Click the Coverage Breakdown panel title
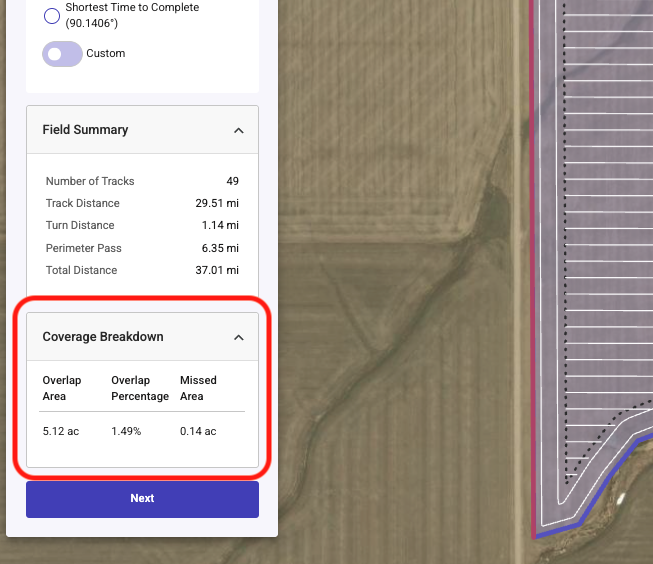The width and height of the screenshot is (653, 564). click(103, 337)
